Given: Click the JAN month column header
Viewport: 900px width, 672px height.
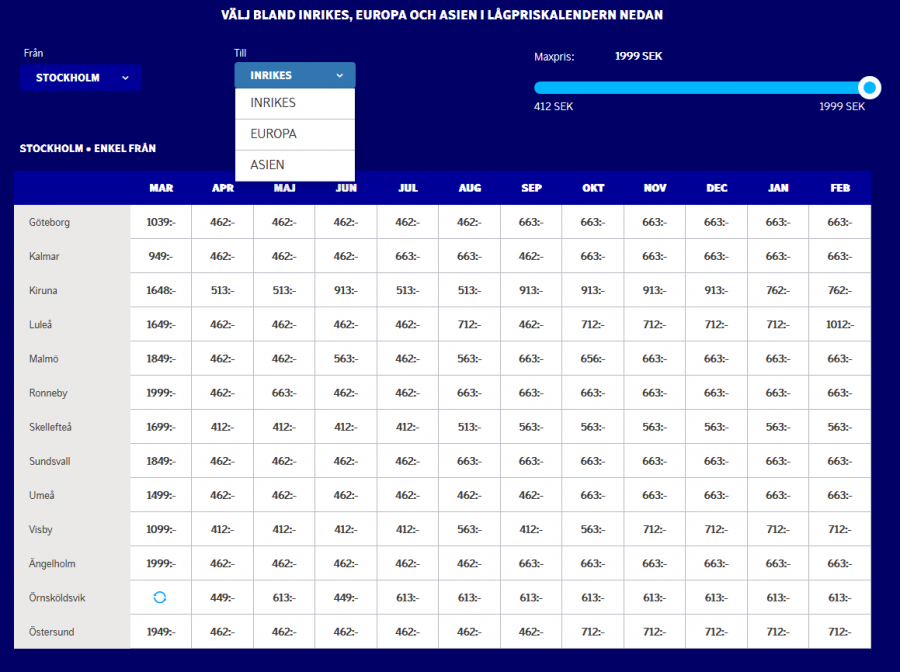Looking at the screenshot, I should coord(777,188).
